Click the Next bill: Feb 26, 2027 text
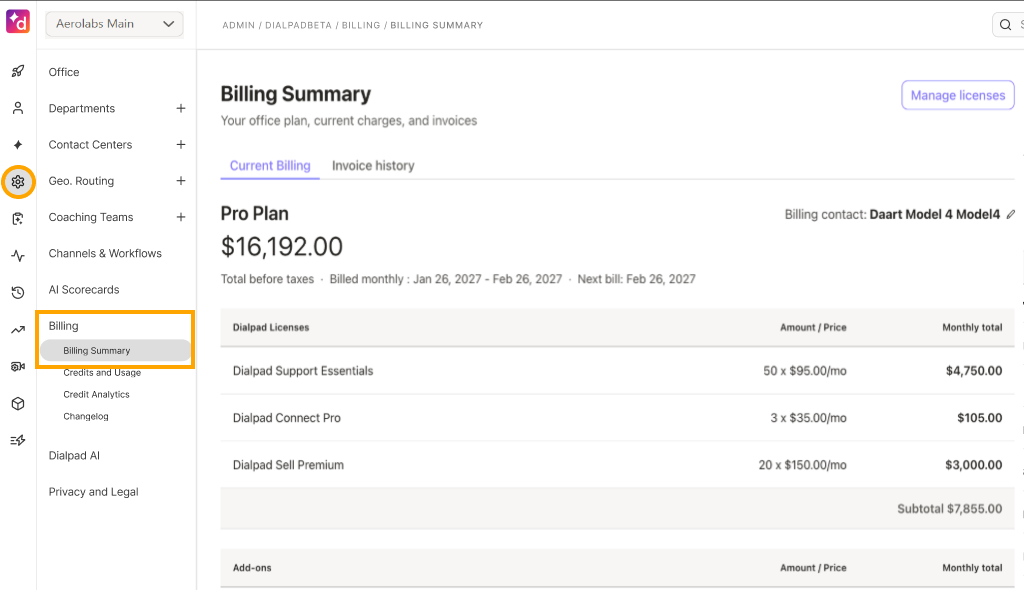This screenshot has width=1024, height=590. (x=636, y=279)
